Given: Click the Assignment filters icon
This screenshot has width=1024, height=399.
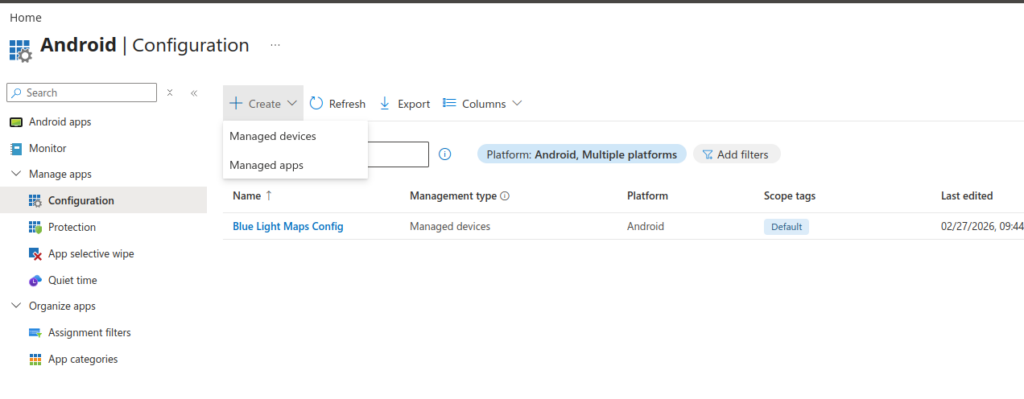Looking at the screenshot, I should pyautogui.click(x=35, y=333).
